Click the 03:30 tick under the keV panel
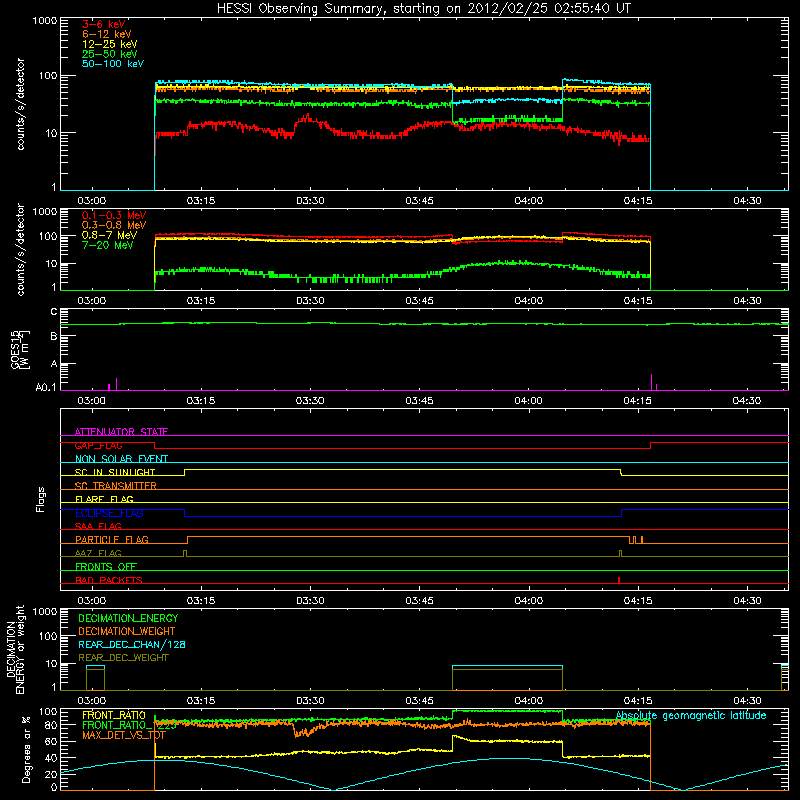This screenshot has width=800, height=800. [x=310, y=201]
